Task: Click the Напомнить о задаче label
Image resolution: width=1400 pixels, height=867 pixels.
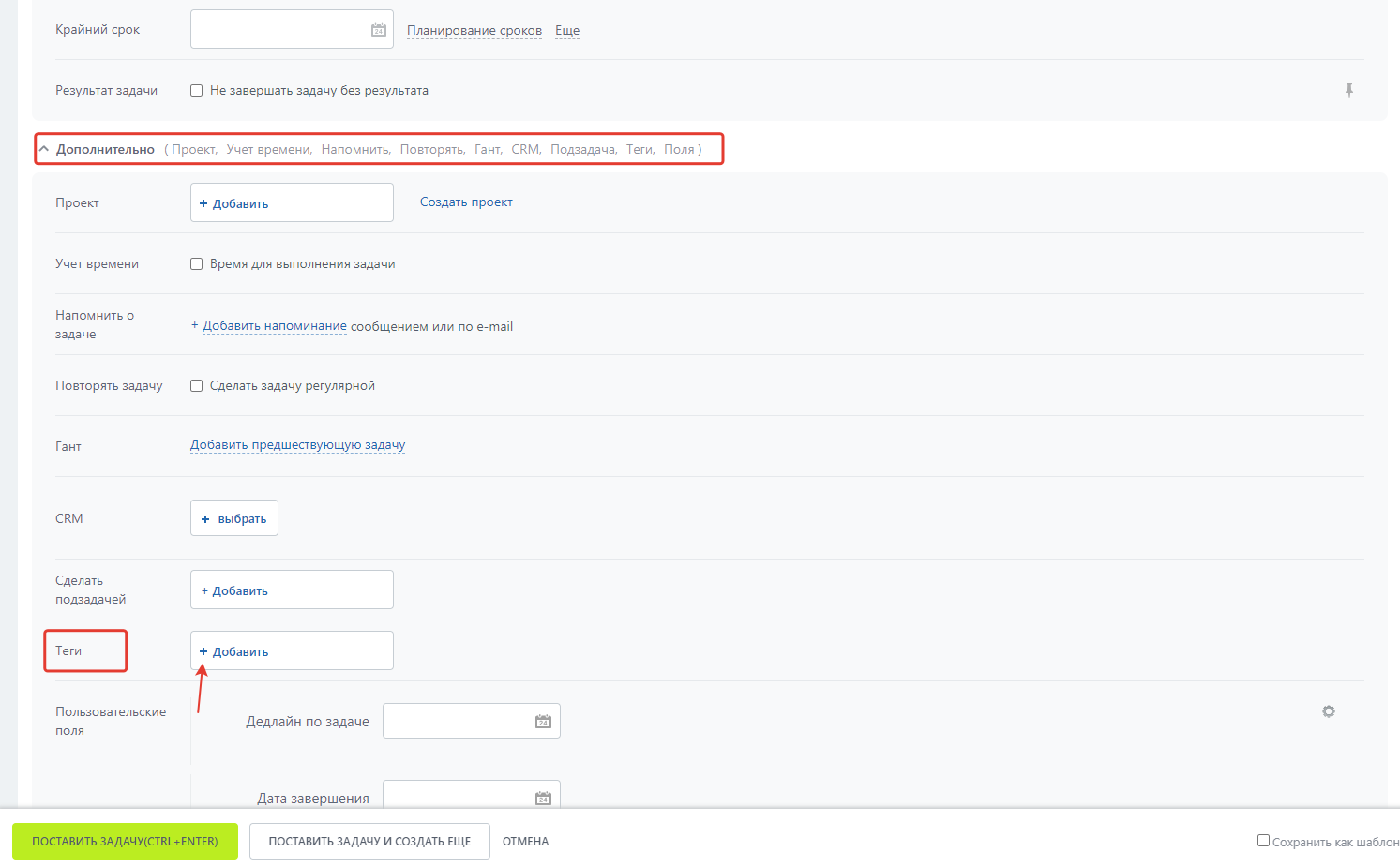Action: click(x=95, y=324)
